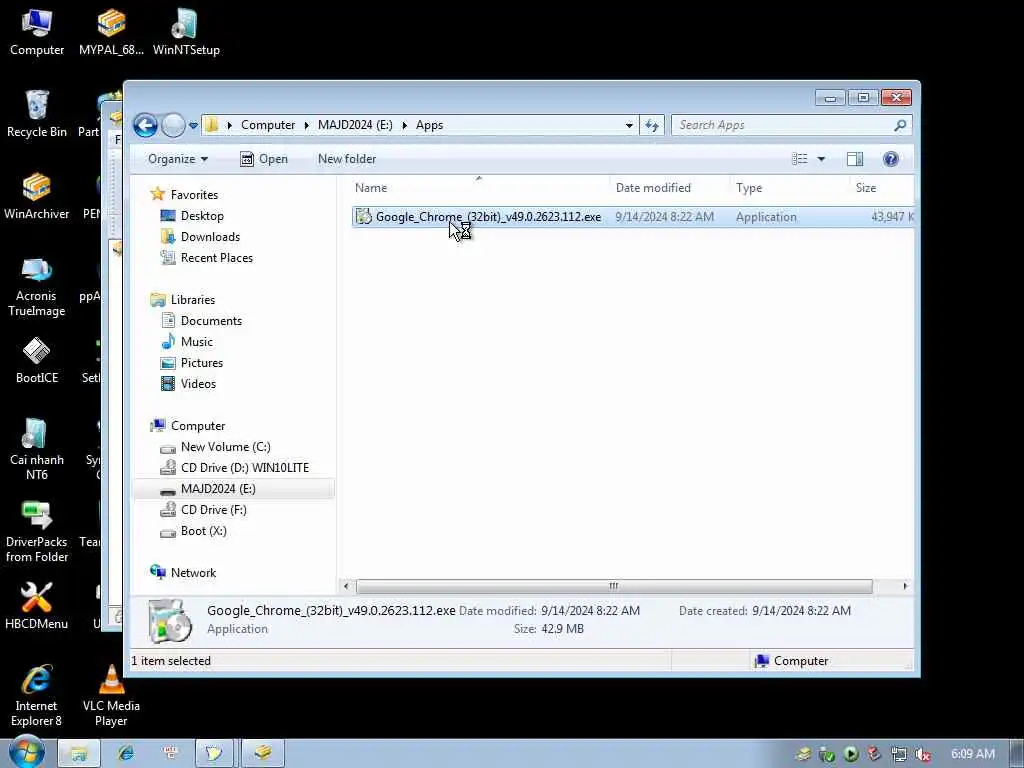Open Videos library
This screenshot has height=768, width=1024.
click(198, 383)
